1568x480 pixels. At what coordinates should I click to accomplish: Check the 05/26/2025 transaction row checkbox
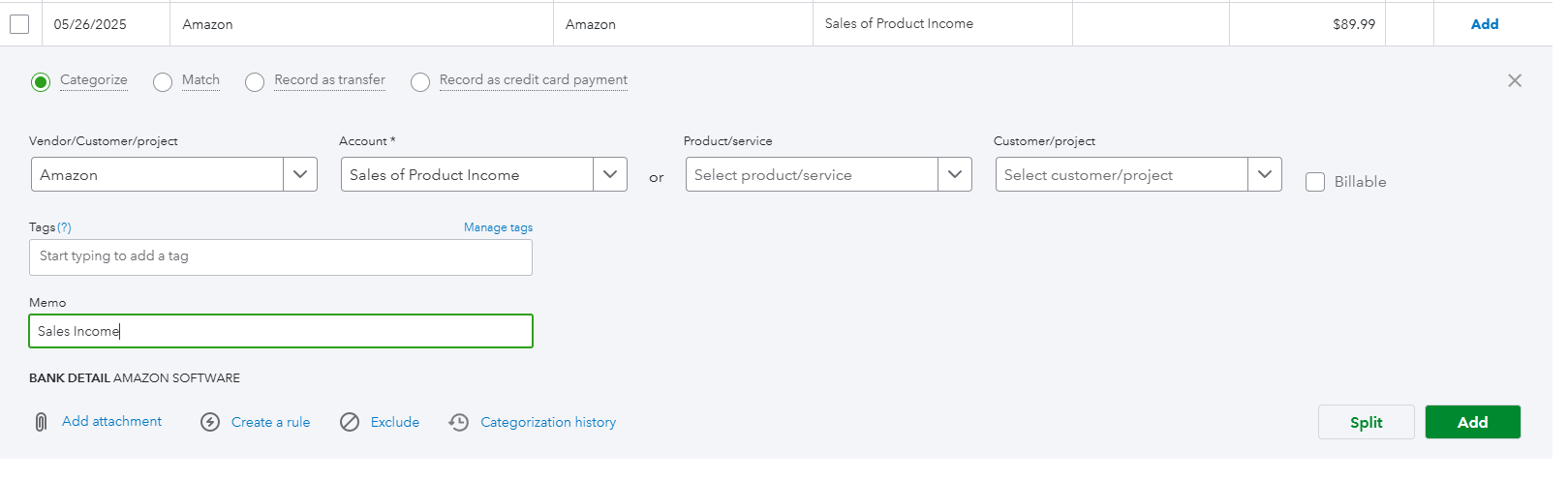pos(19,24)
